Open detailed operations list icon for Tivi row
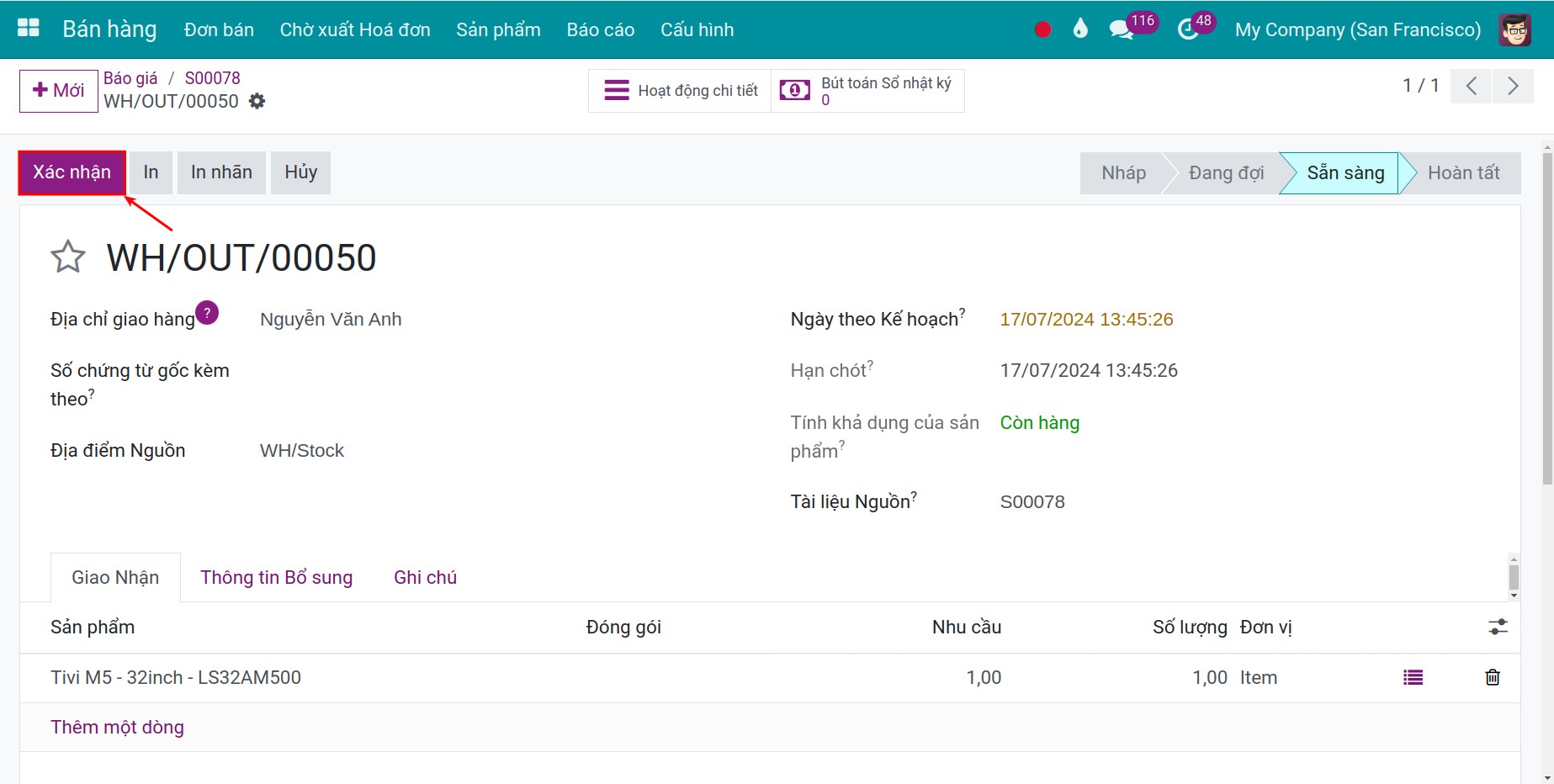Image resolution: width=1554 pixels, height=784 pixels. (1413, 677)
